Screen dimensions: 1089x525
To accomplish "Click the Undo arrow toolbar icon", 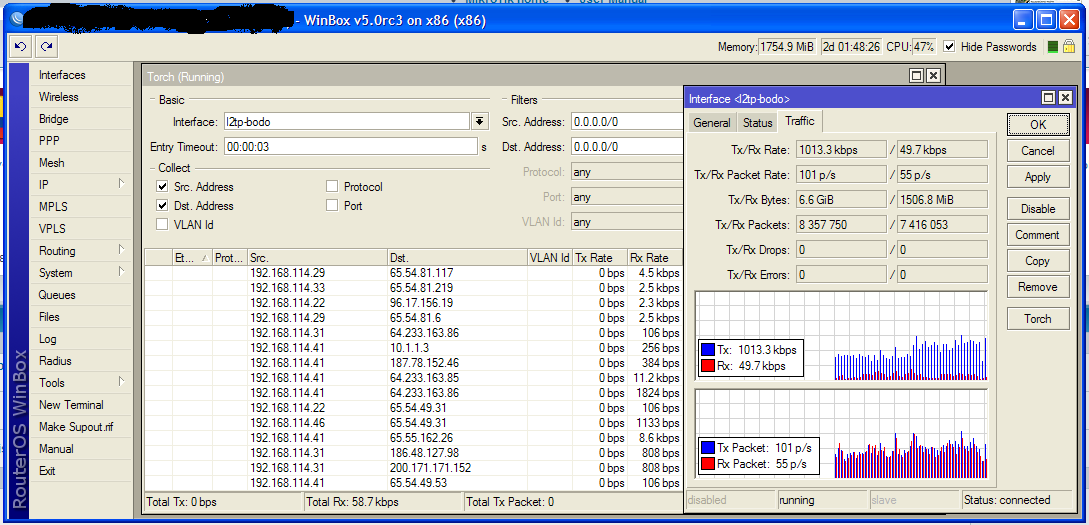I will 20,47.
